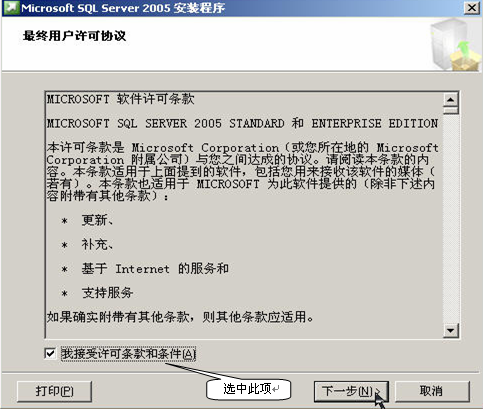Click the window title bar text
Screen dimensions: 483x410
123,8
